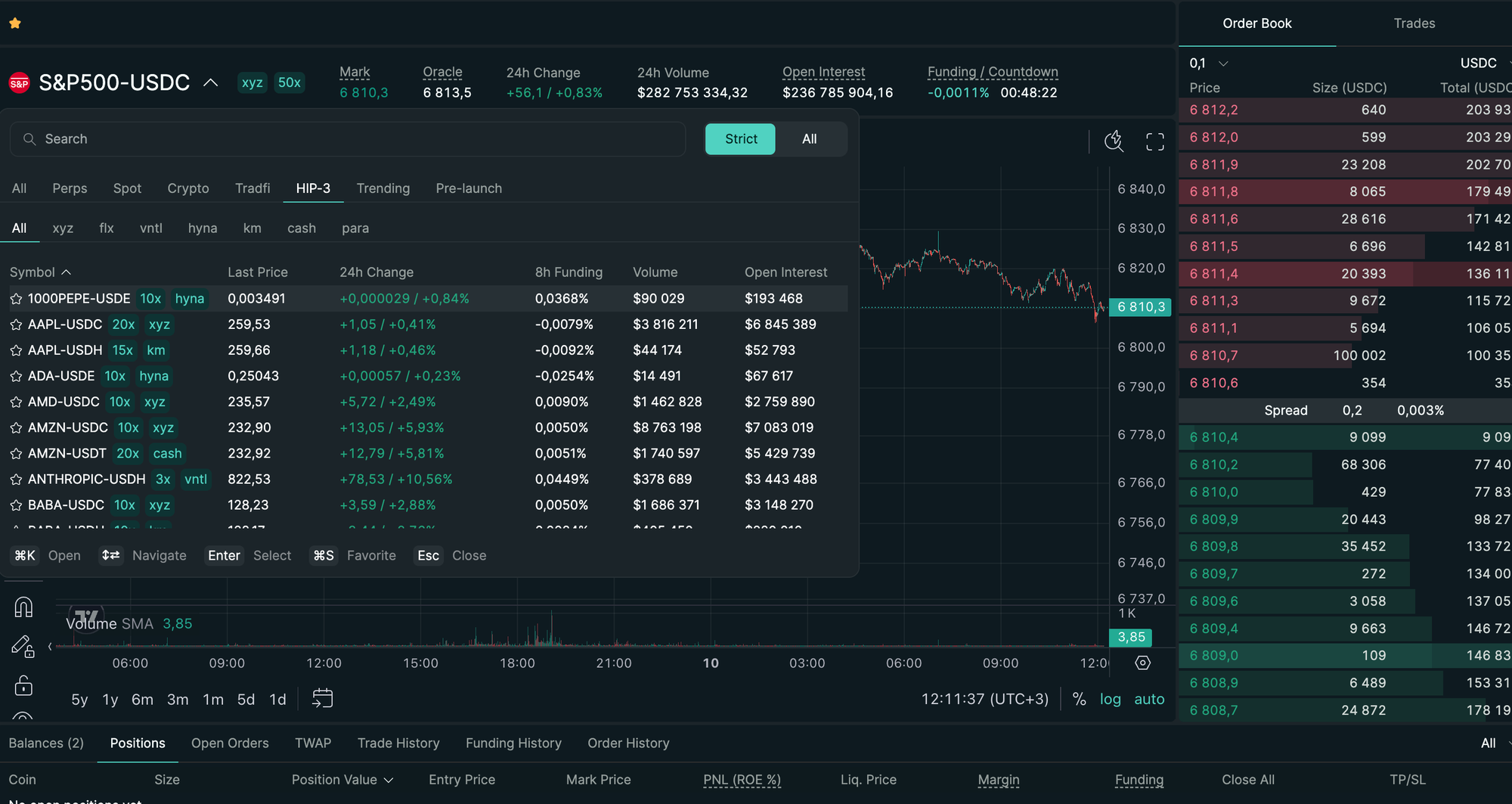Open the Tradfi category tab
The image size is (1512, 804).
coord(253,188)
